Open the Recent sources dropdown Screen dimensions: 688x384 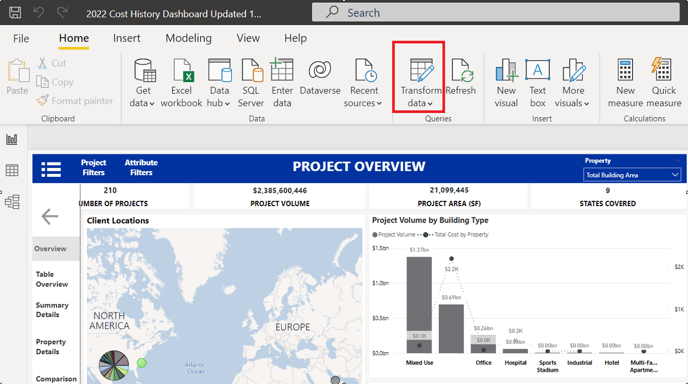click(363, 83)
